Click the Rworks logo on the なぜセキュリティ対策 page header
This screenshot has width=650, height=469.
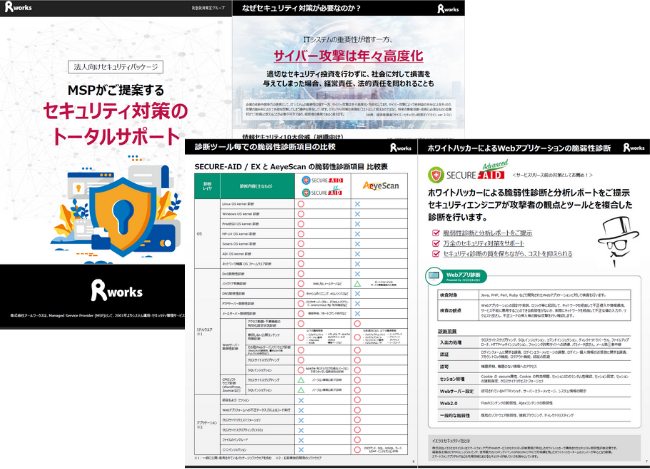448,8
